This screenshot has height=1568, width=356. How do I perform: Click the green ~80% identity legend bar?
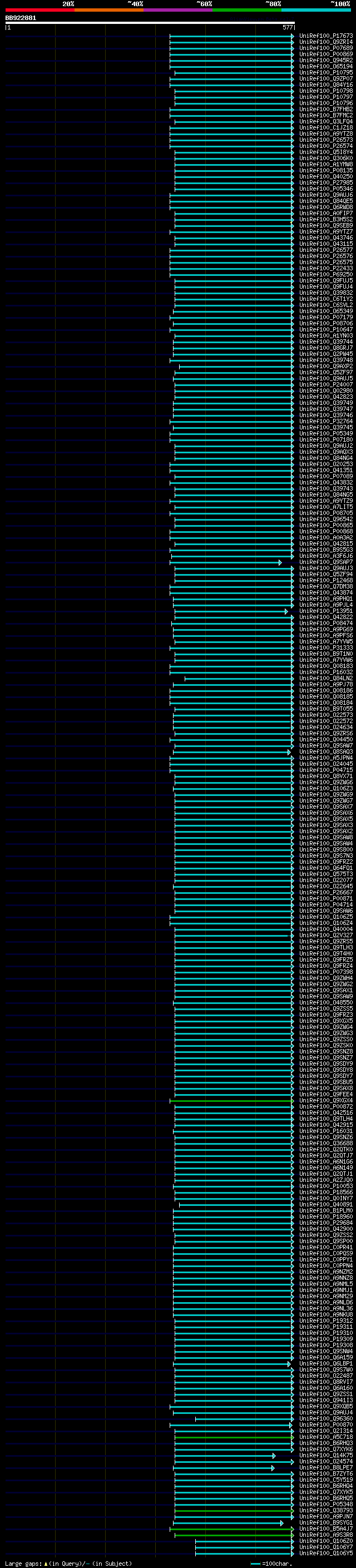247,10
